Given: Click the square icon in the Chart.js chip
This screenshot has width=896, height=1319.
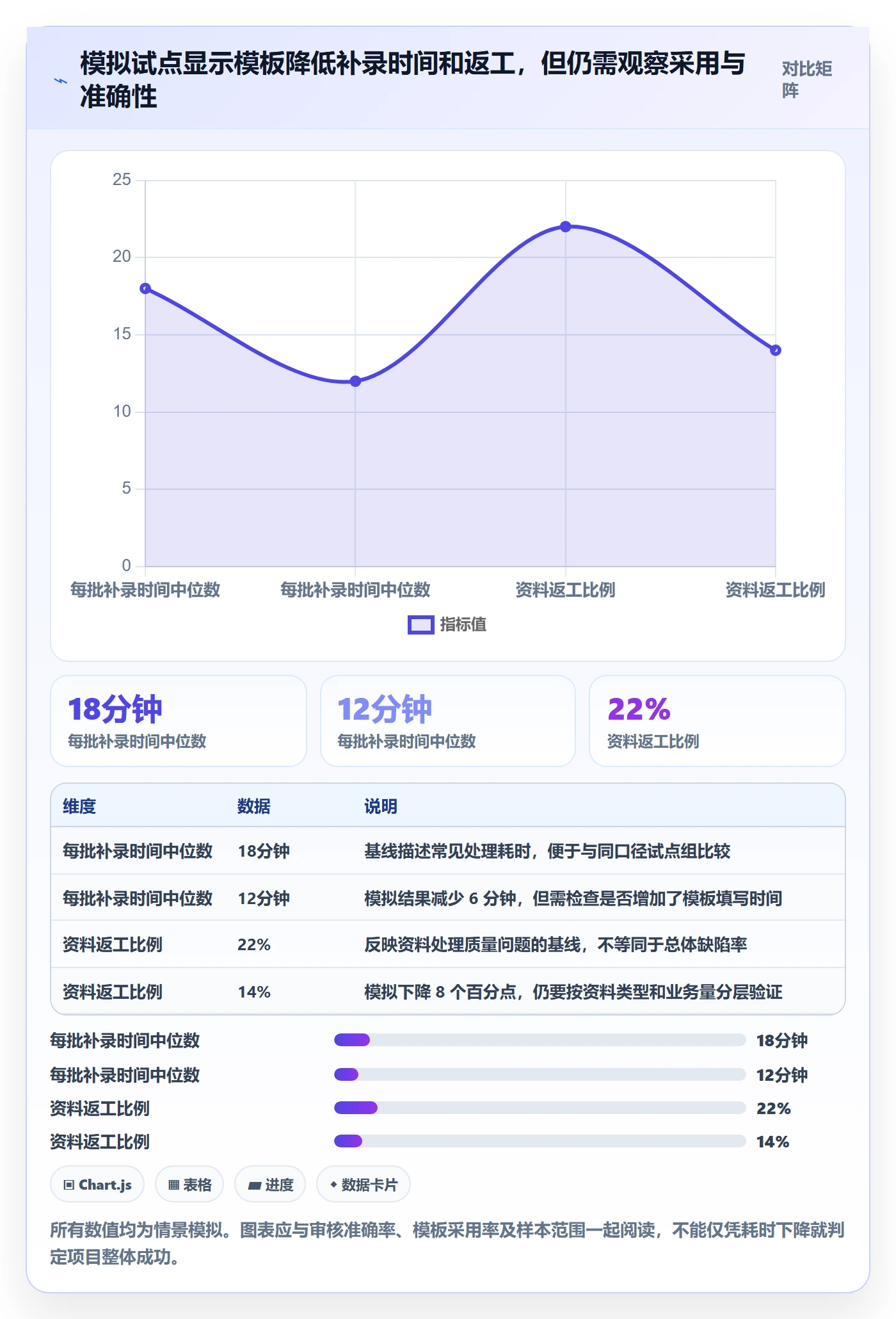Looking at the screenshot, I should [68, 1185].
